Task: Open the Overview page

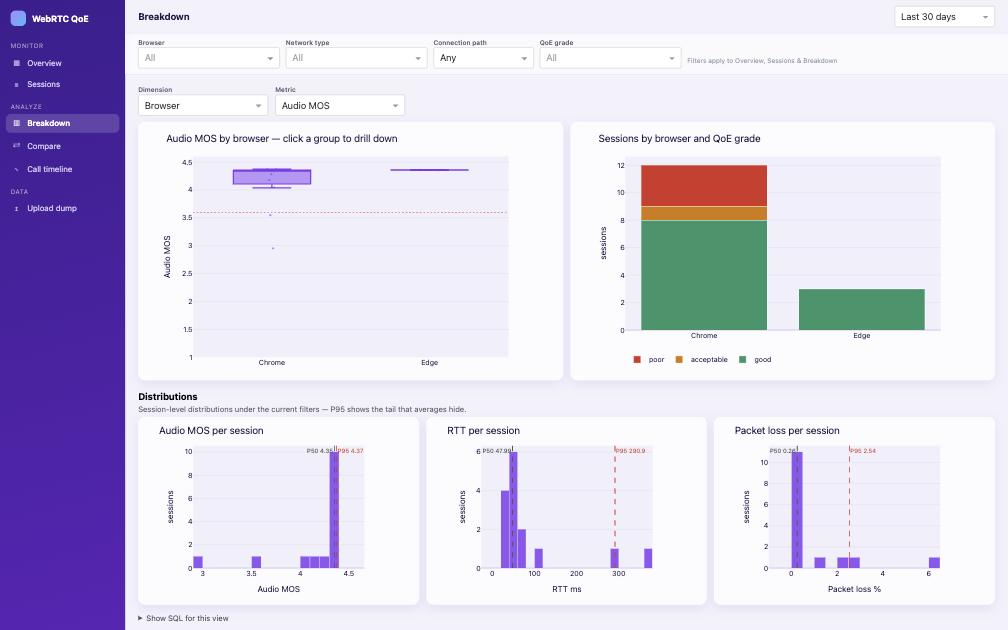Action: pyautogui.click(x=62, y=63)
